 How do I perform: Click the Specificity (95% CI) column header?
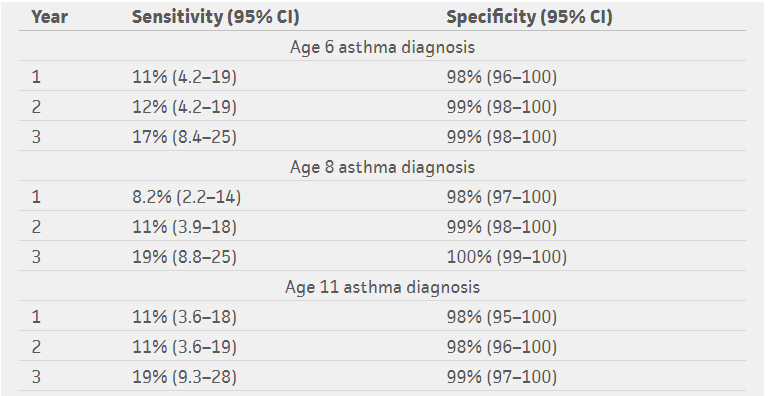(x=529, y=17)
